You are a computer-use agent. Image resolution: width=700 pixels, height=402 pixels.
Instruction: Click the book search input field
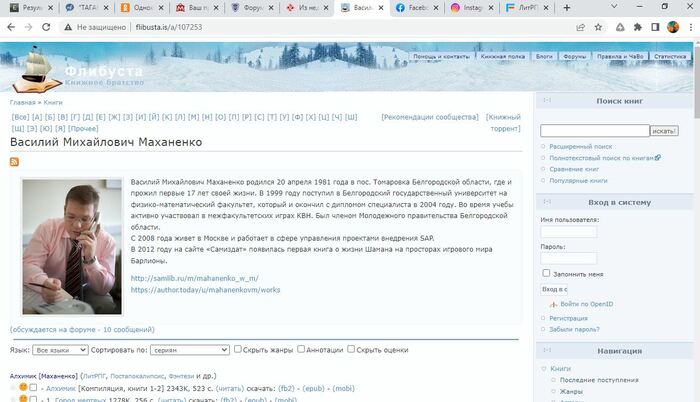coord(595,130)
